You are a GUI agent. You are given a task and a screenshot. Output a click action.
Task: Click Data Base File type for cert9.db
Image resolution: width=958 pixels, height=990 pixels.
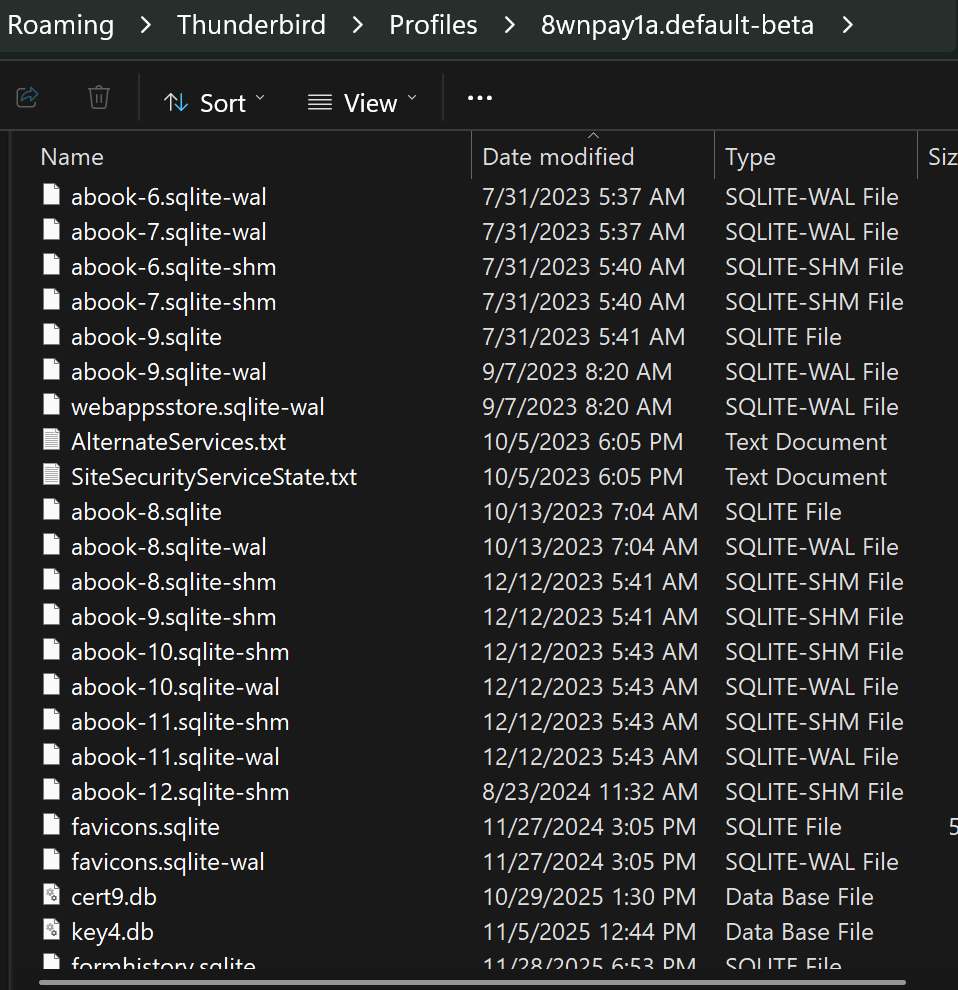pyautogui.click(x=799, y=897)
